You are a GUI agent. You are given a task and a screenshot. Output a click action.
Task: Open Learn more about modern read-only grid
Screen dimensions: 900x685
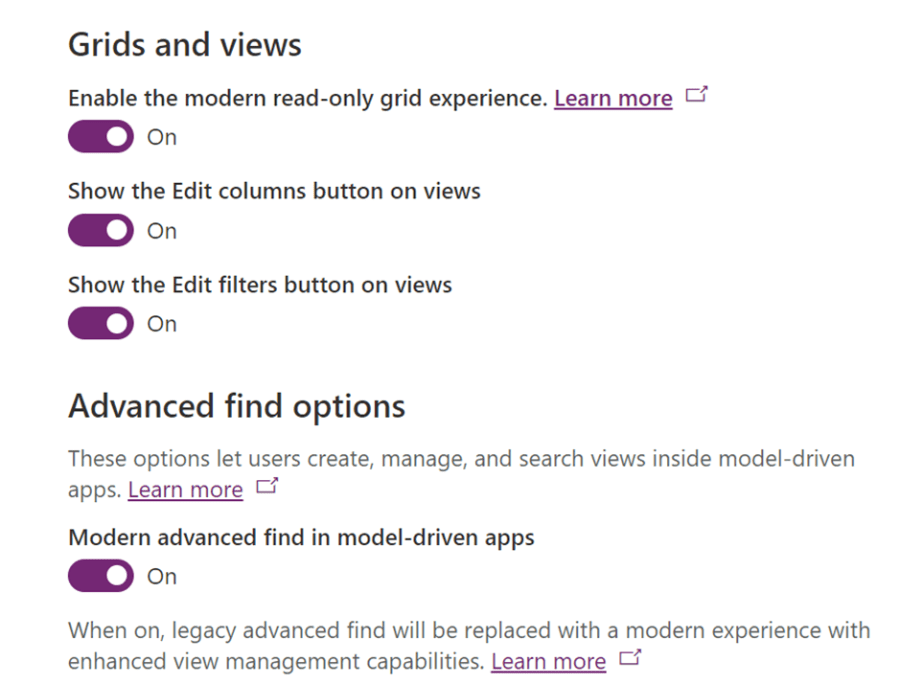click(613, 98)
